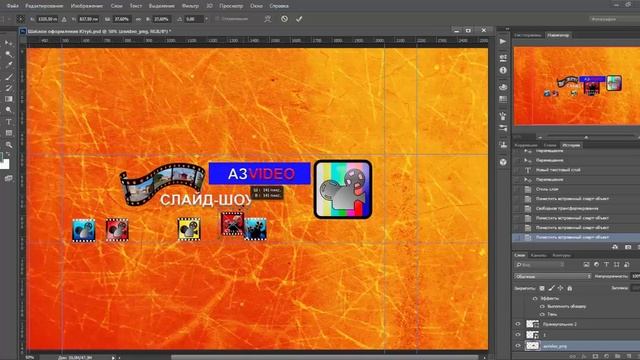Select the Brush tool

(x=8, y=77)
